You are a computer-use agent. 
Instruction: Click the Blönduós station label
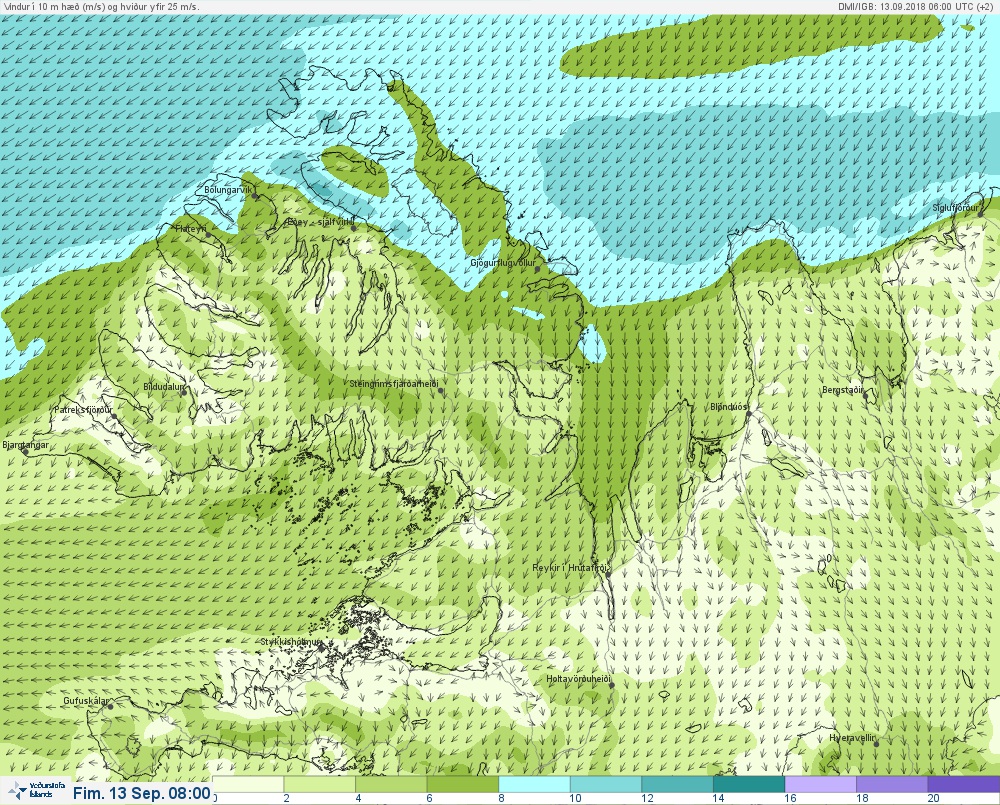click(729, 406)
